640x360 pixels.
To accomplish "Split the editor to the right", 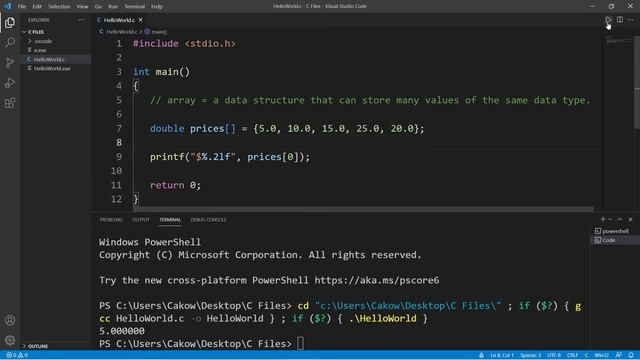I will pyautogui.click(x=620, y=20).
